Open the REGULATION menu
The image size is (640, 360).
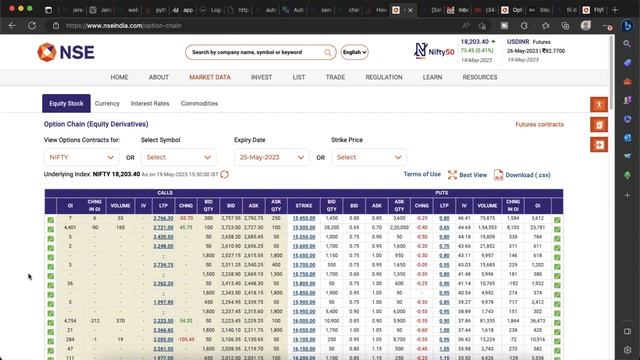pos(384,77)
